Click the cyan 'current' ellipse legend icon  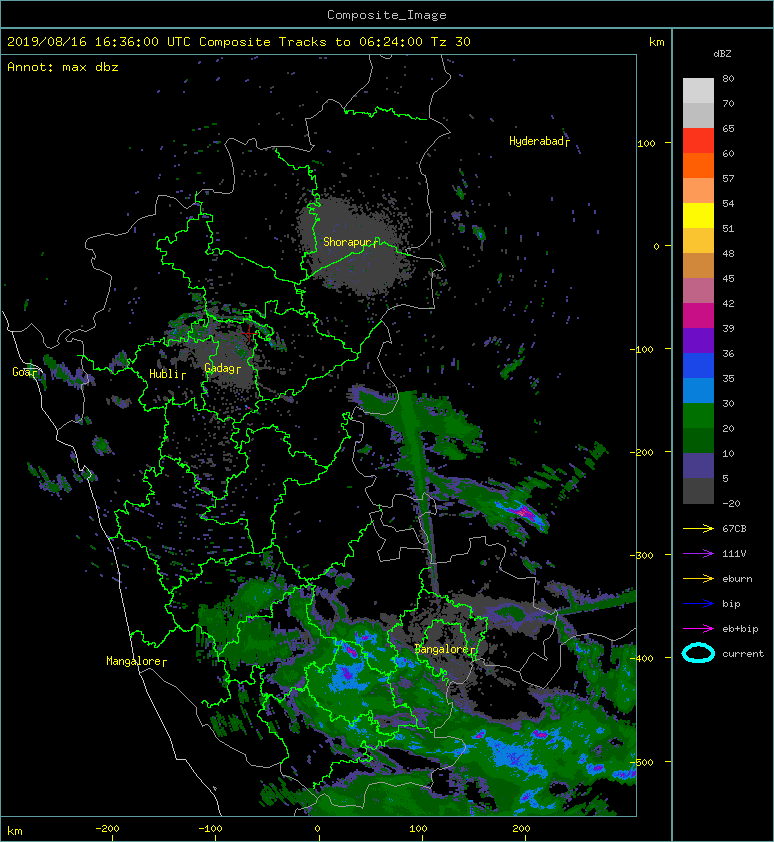pyautogui.click(x=698, y=653)
